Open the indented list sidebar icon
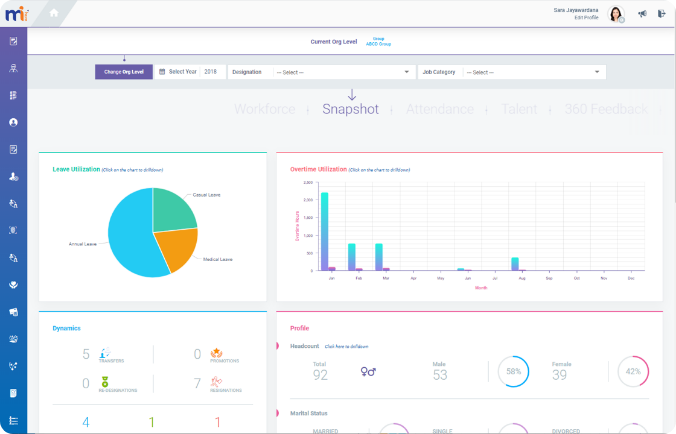This screenshot has width=676, height=434. point(13,421)
